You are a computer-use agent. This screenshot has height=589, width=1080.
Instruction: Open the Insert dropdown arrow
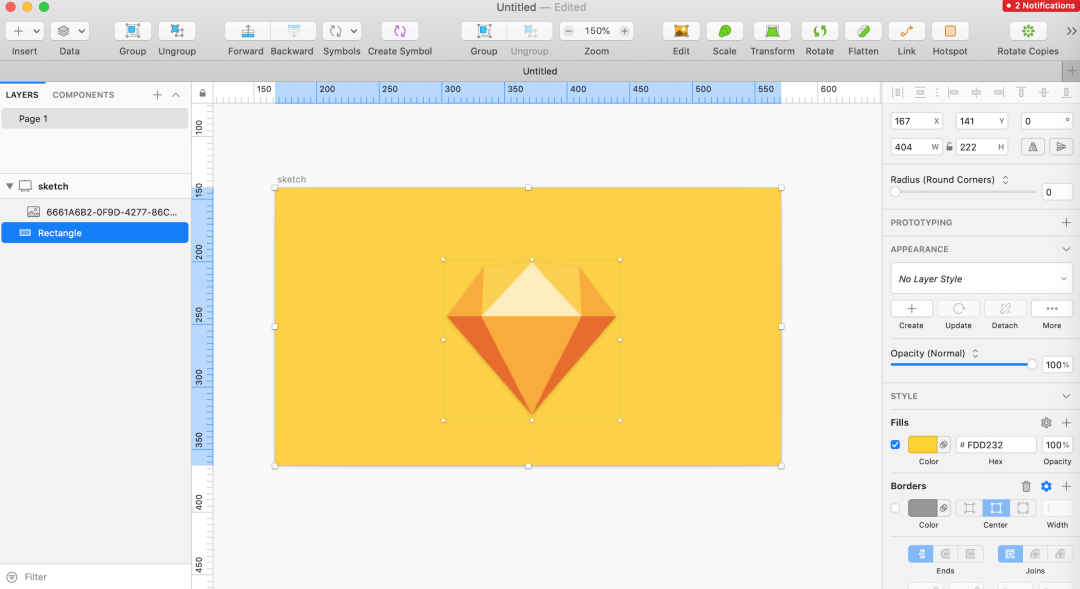click(37, 31)
